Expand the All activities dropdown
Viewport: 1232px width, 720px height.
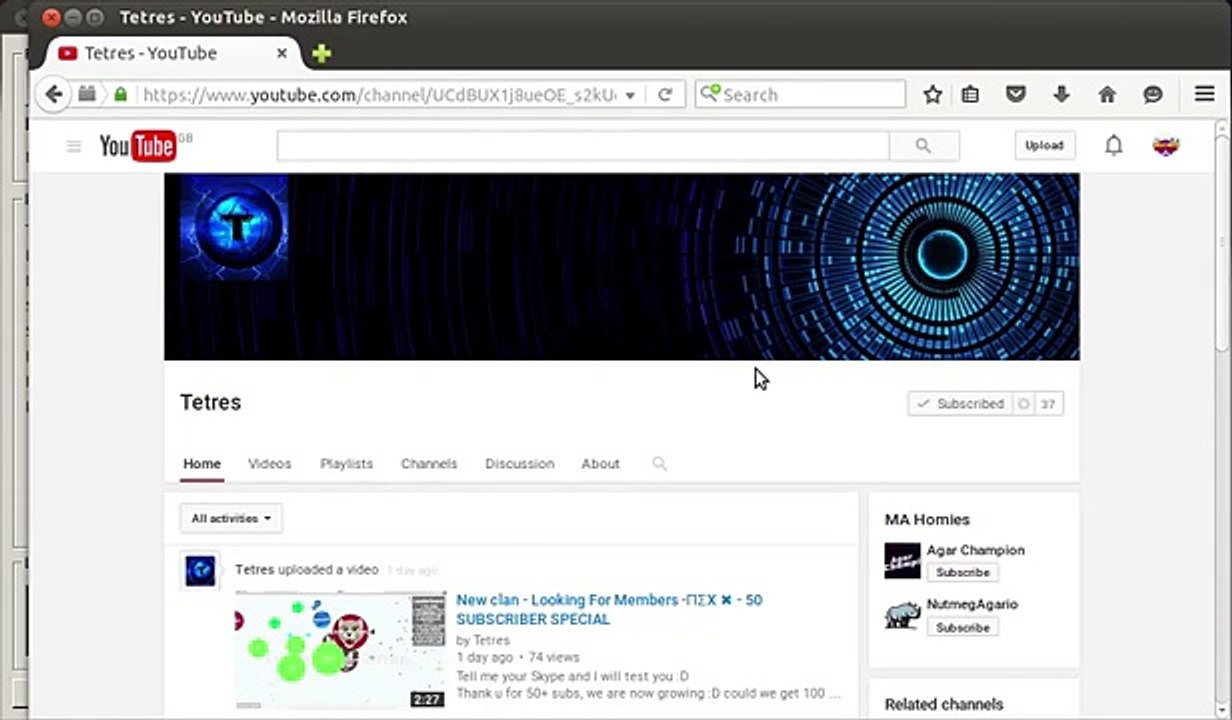231,518
